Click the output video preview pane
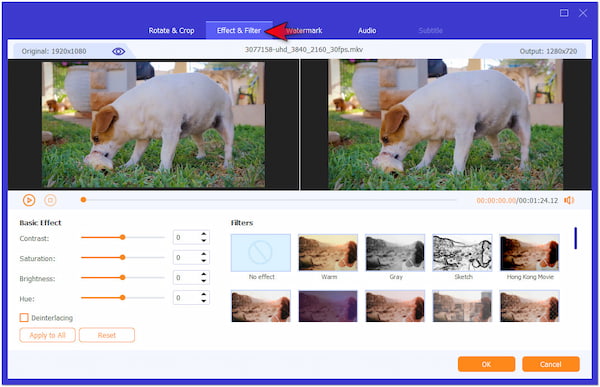The width and height of the screenshot is (600, 387). click(446, 124)
